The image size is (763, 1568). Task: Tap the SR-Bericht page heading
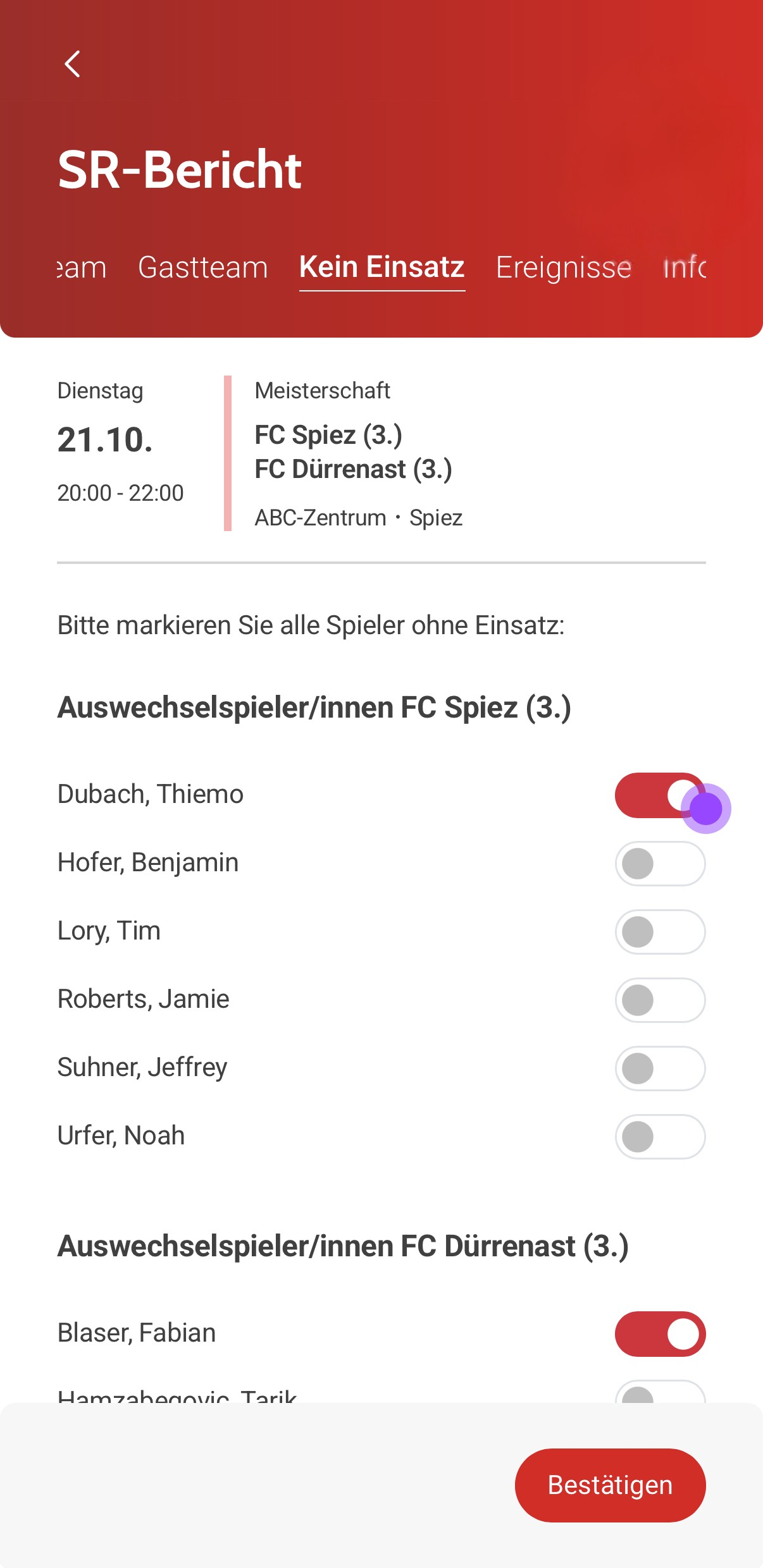coord(180,169)
